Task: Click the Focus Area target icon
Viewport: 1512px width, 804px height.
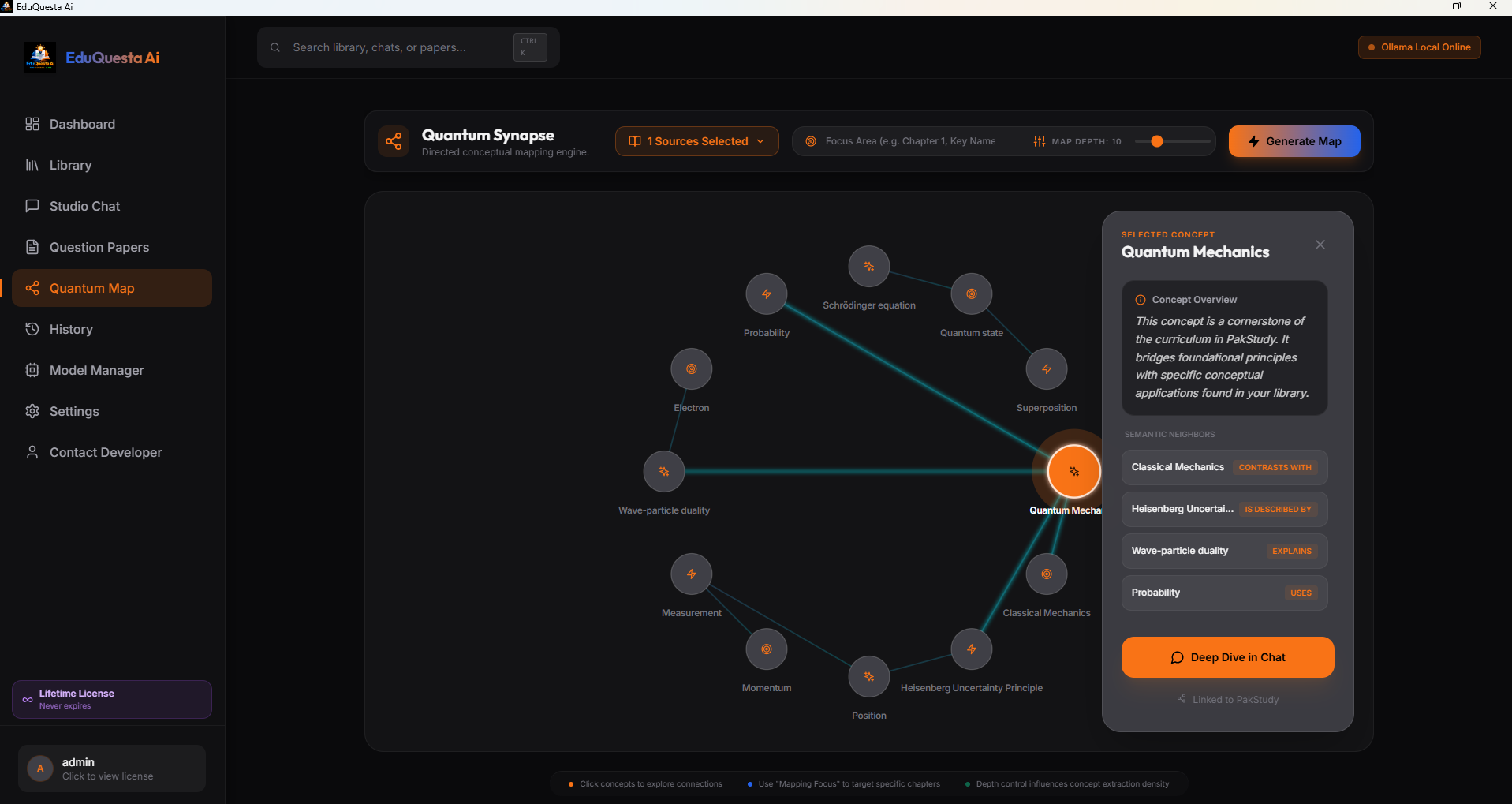Action: click(811, 141)
